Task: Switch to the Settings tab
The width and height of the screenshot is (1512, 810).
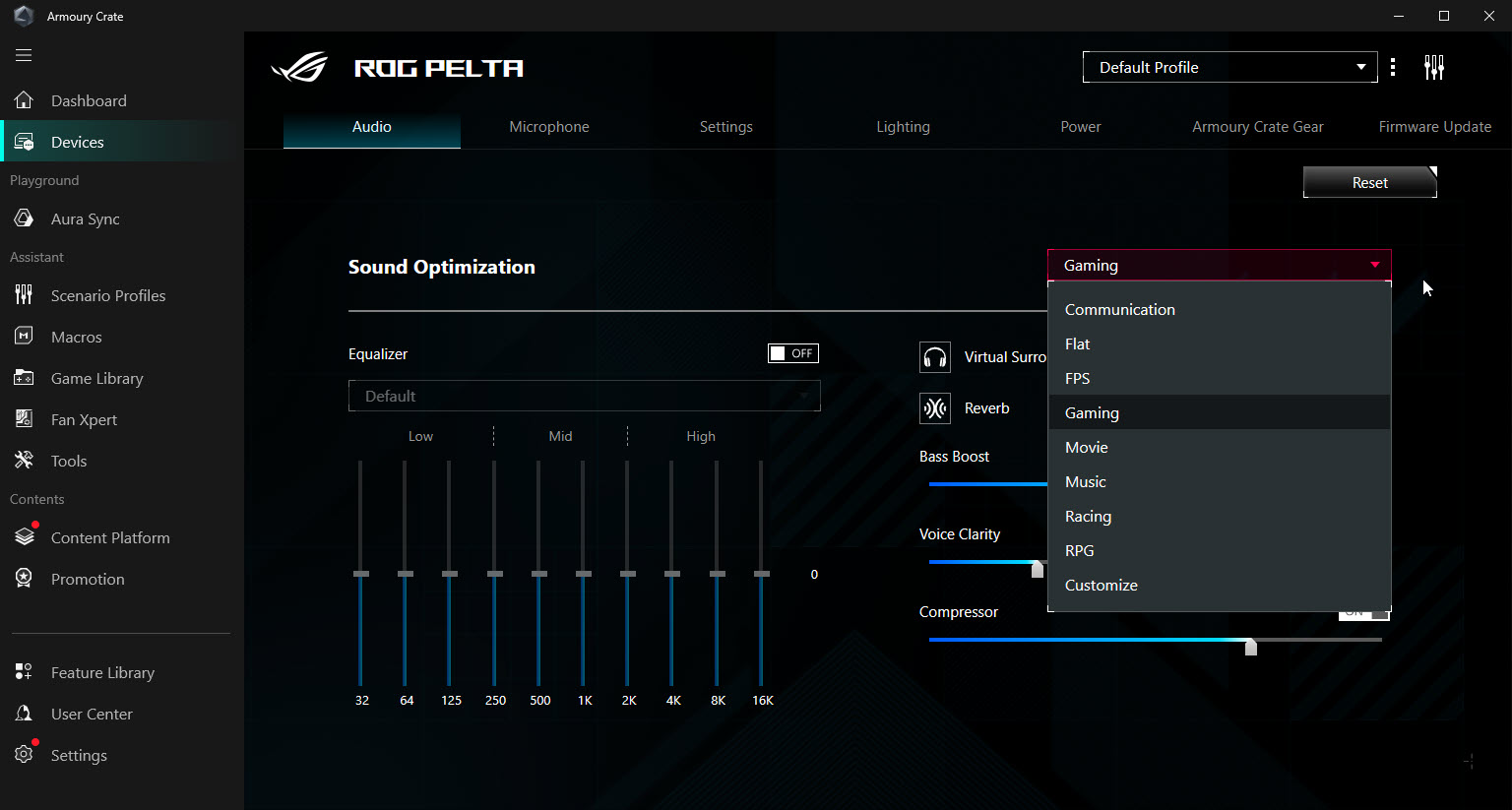Action: pos(726,127)
